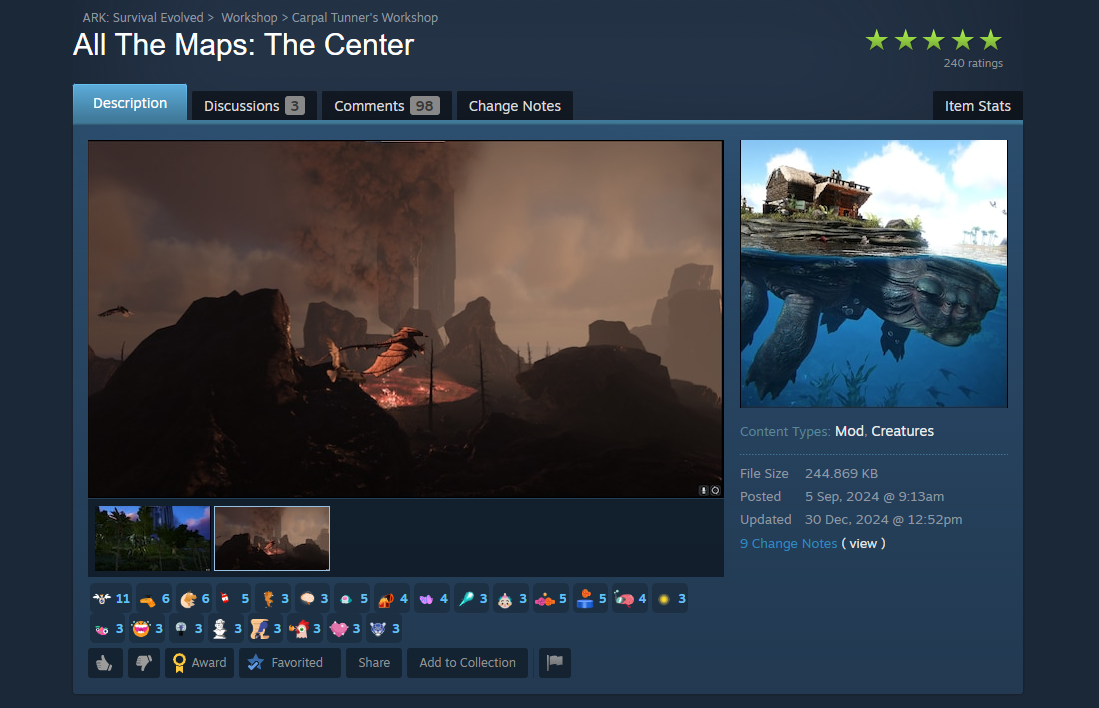Rate the mod with thumbs up
The image size is (1099, 708).
coord(105,662)
